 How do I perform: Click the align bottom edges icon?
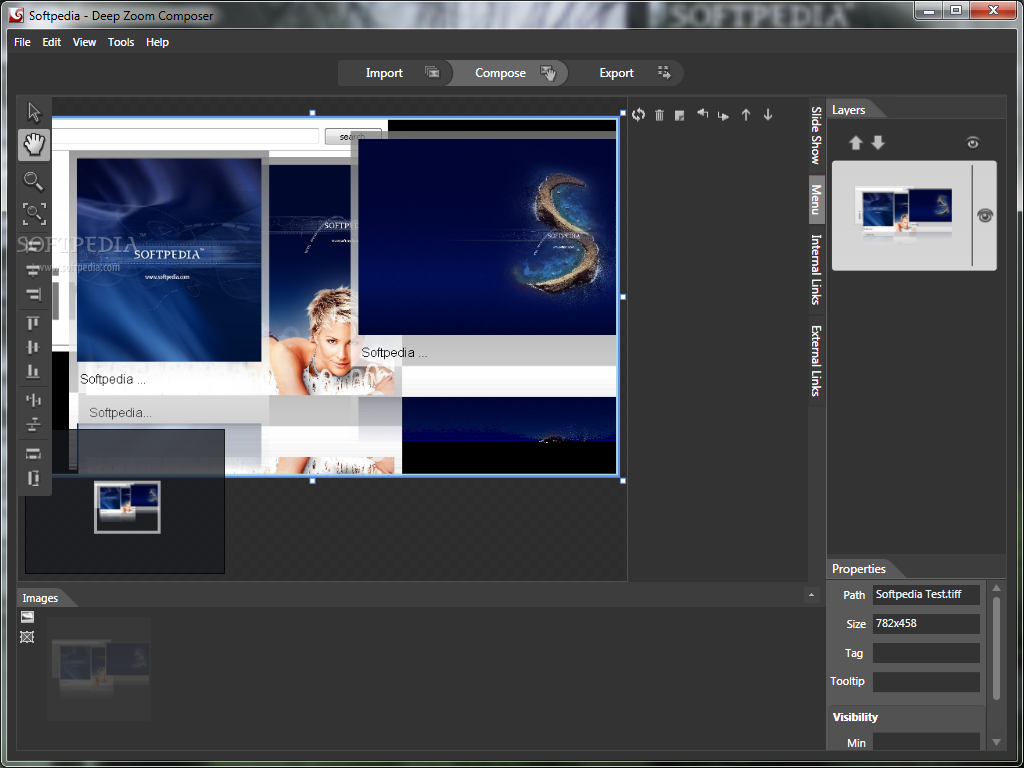tap(33, 372)
